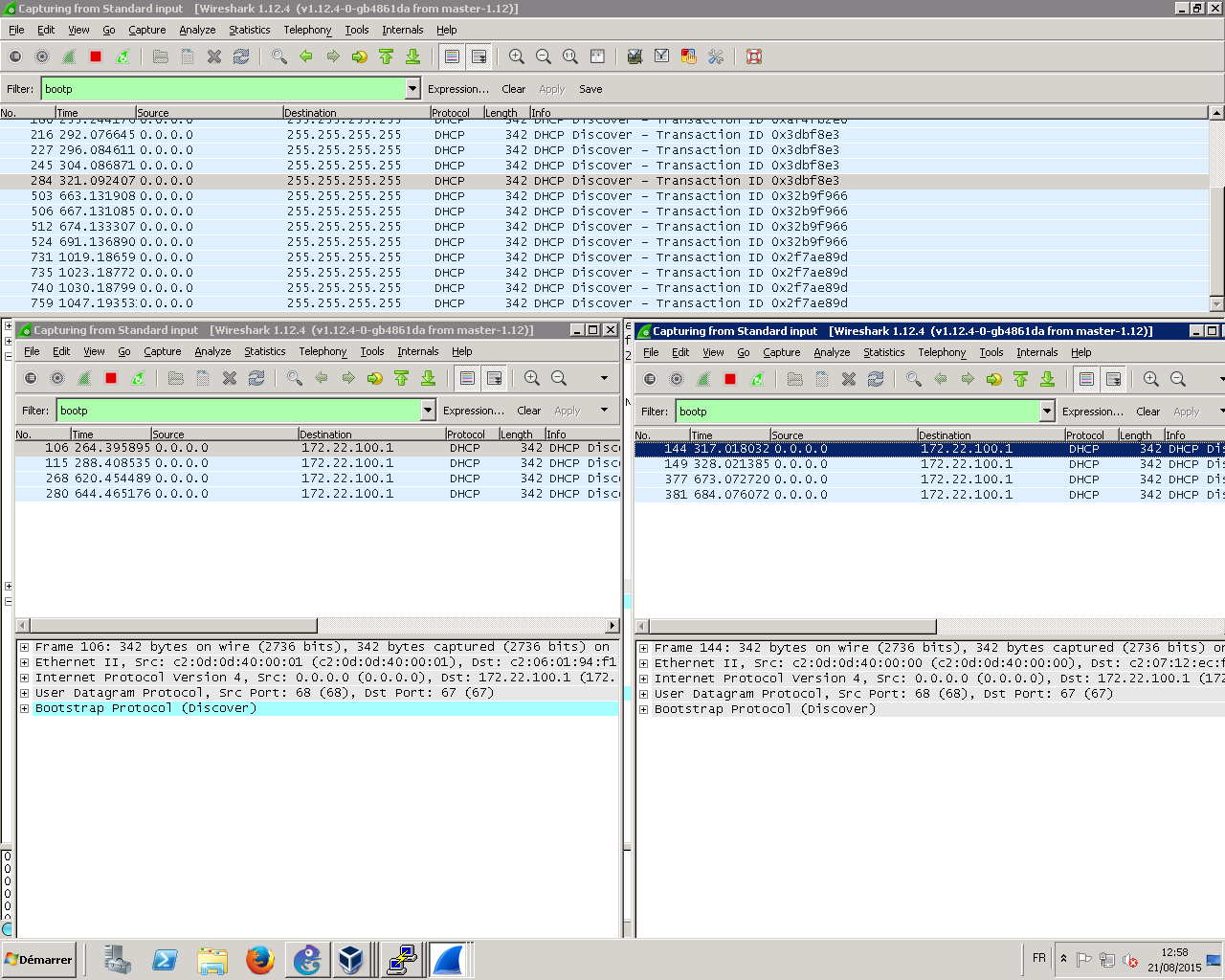Image resolution: width=1225 pixels, height=980 pixels.
Task: Open Analyze menu in bottom-left window
Action: tap(212, 351)
